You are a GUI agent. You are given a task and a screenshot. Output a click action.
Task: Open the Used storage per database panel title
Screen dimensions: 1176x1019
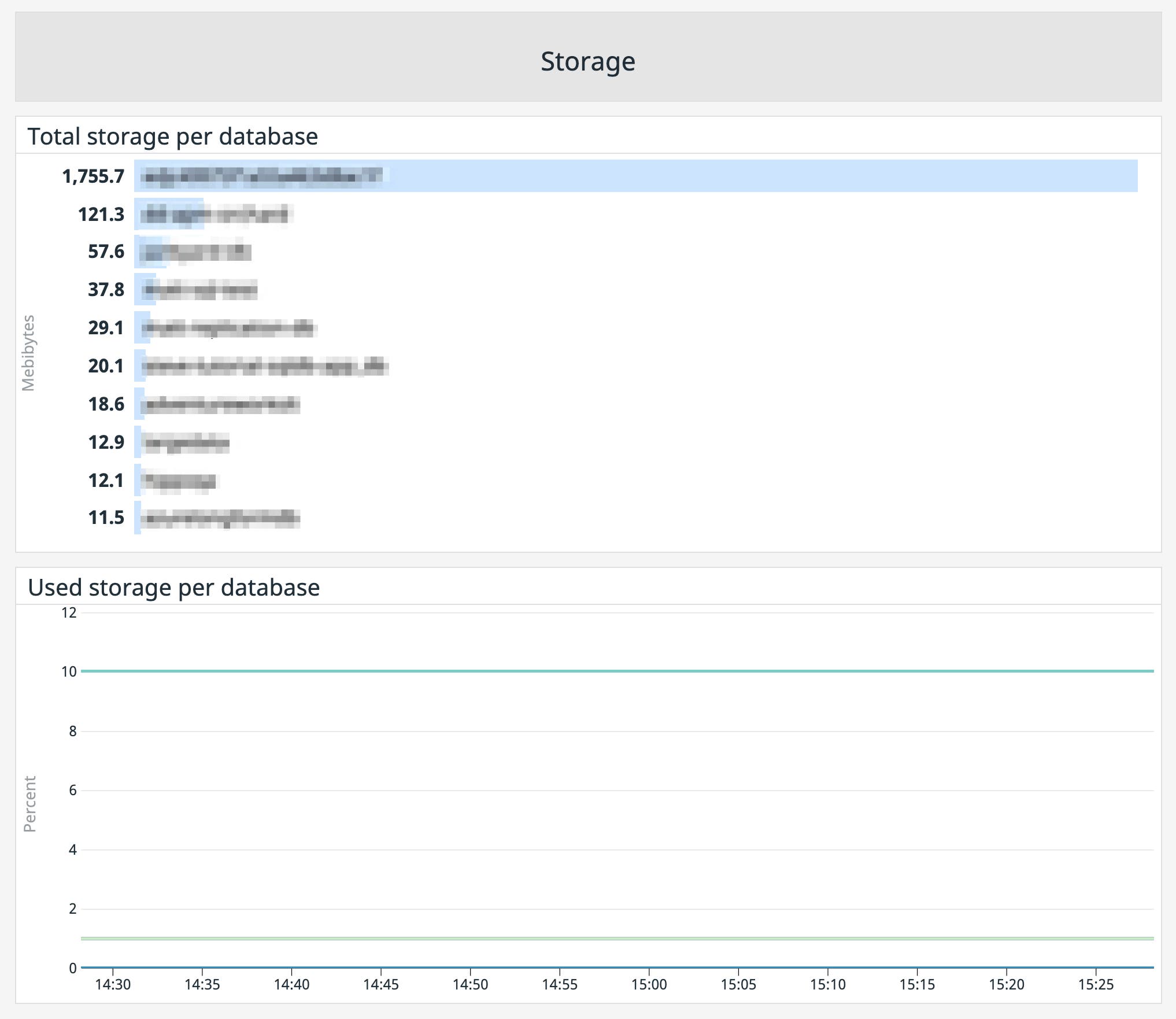(x=174, y=586)
